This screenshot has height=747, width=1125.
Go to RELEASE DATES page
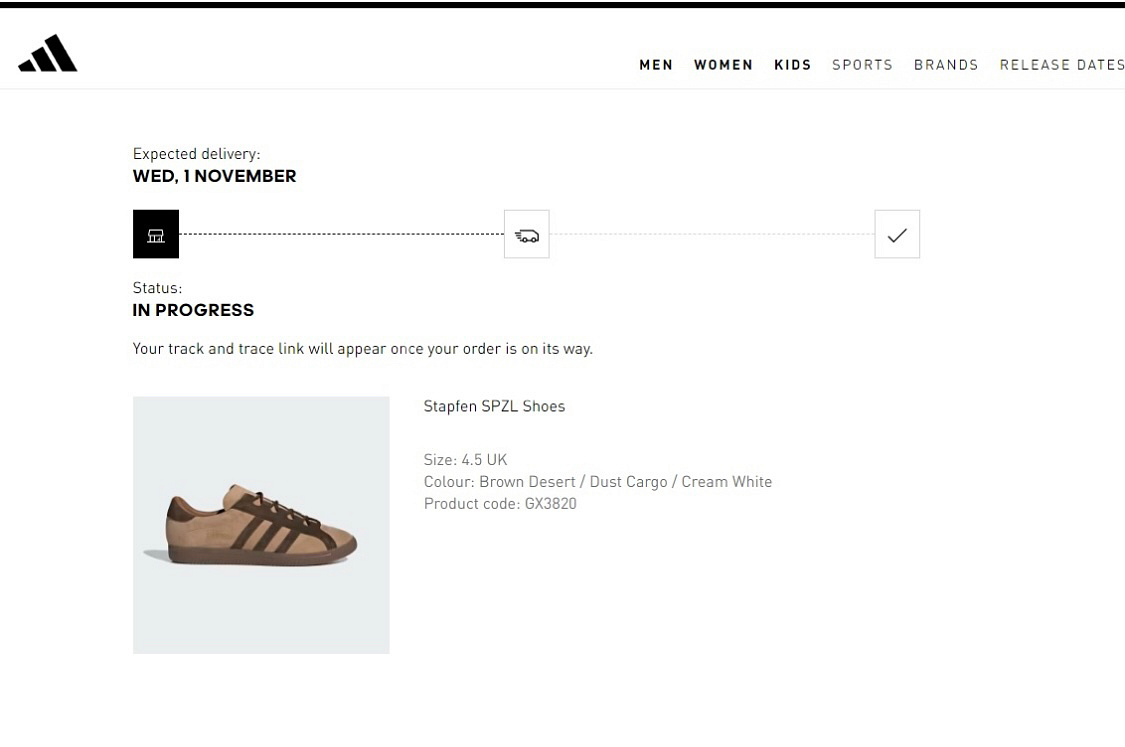(1062, 65)
